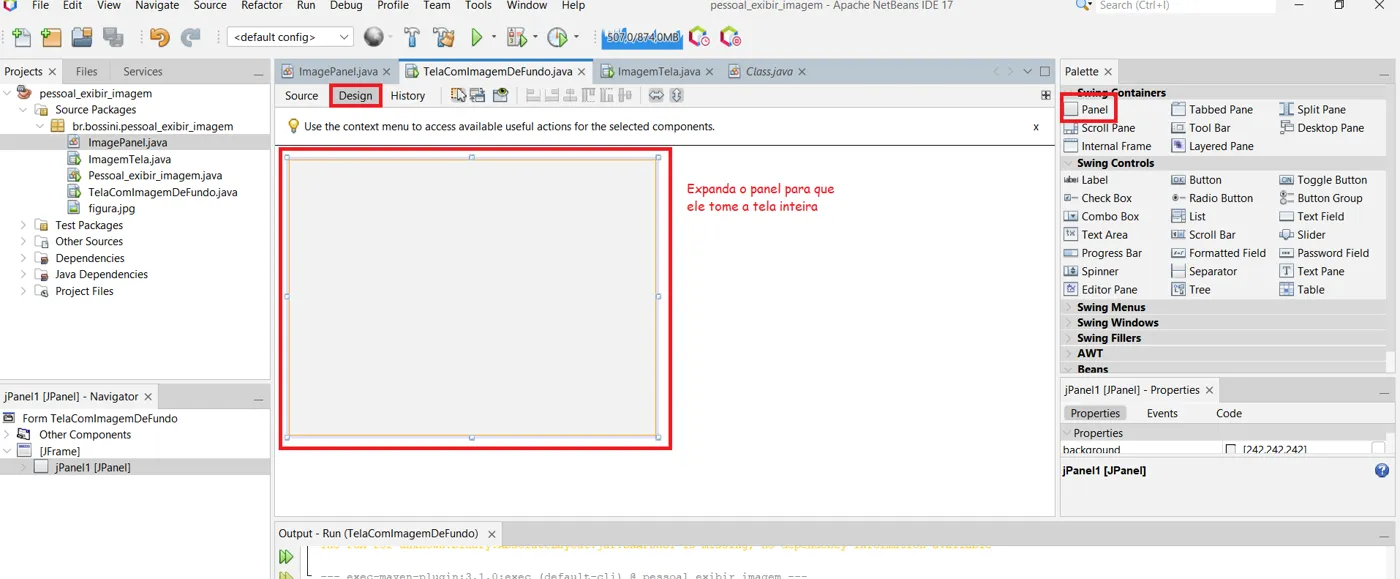Screen dimensions: 1400x579
Task: Expand jPanel1 node in Navigator
Action: tap(24, 467)
